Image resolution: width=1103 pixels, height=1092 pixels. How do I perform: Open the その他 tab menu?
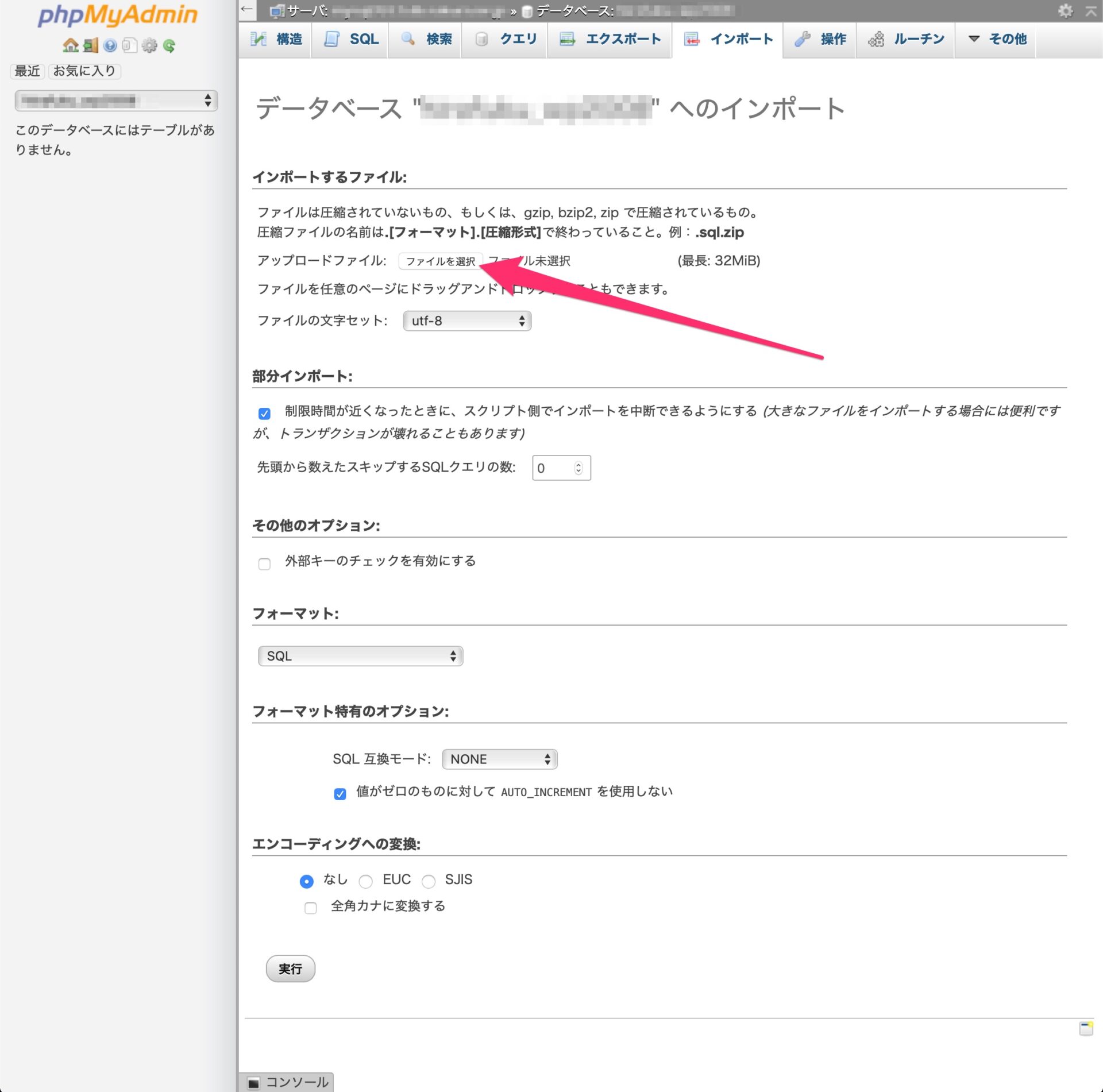(996, 39)
